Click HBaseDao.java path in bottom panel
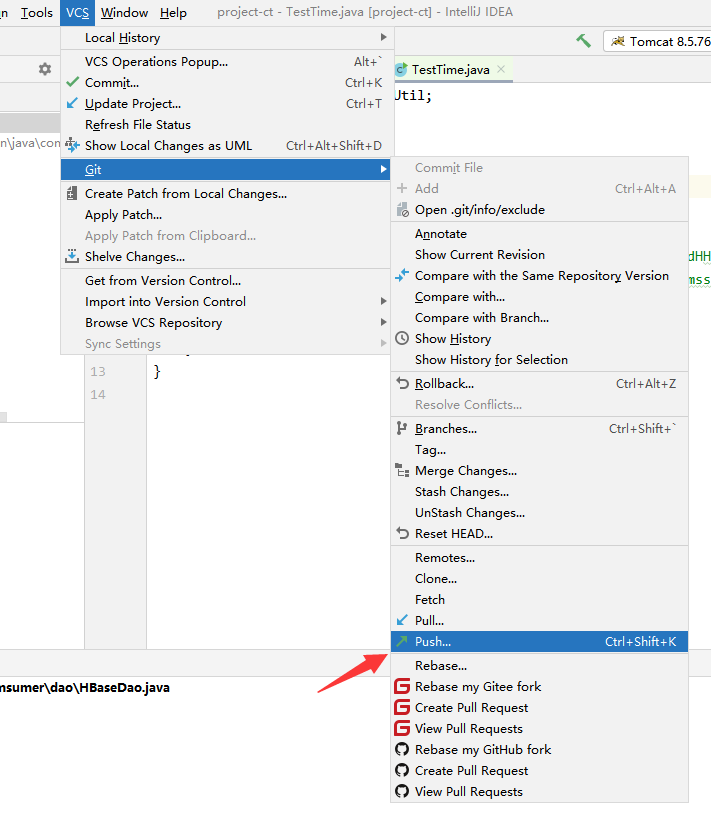The image size is (711, 817). point(85,688)
